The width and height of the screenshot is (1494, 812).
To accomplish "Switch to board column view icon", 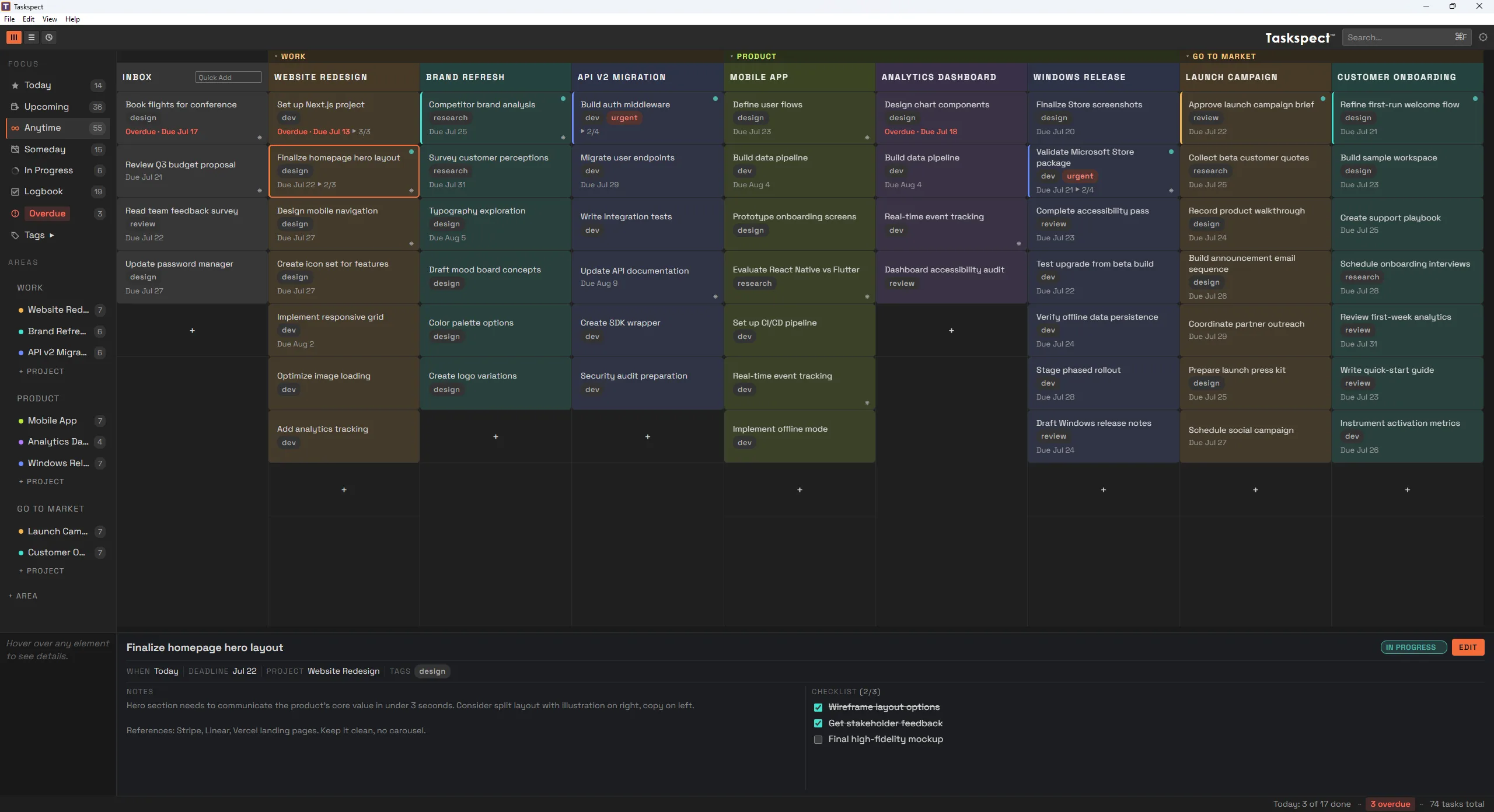I will pyautogui.click(x=14, y=37).
